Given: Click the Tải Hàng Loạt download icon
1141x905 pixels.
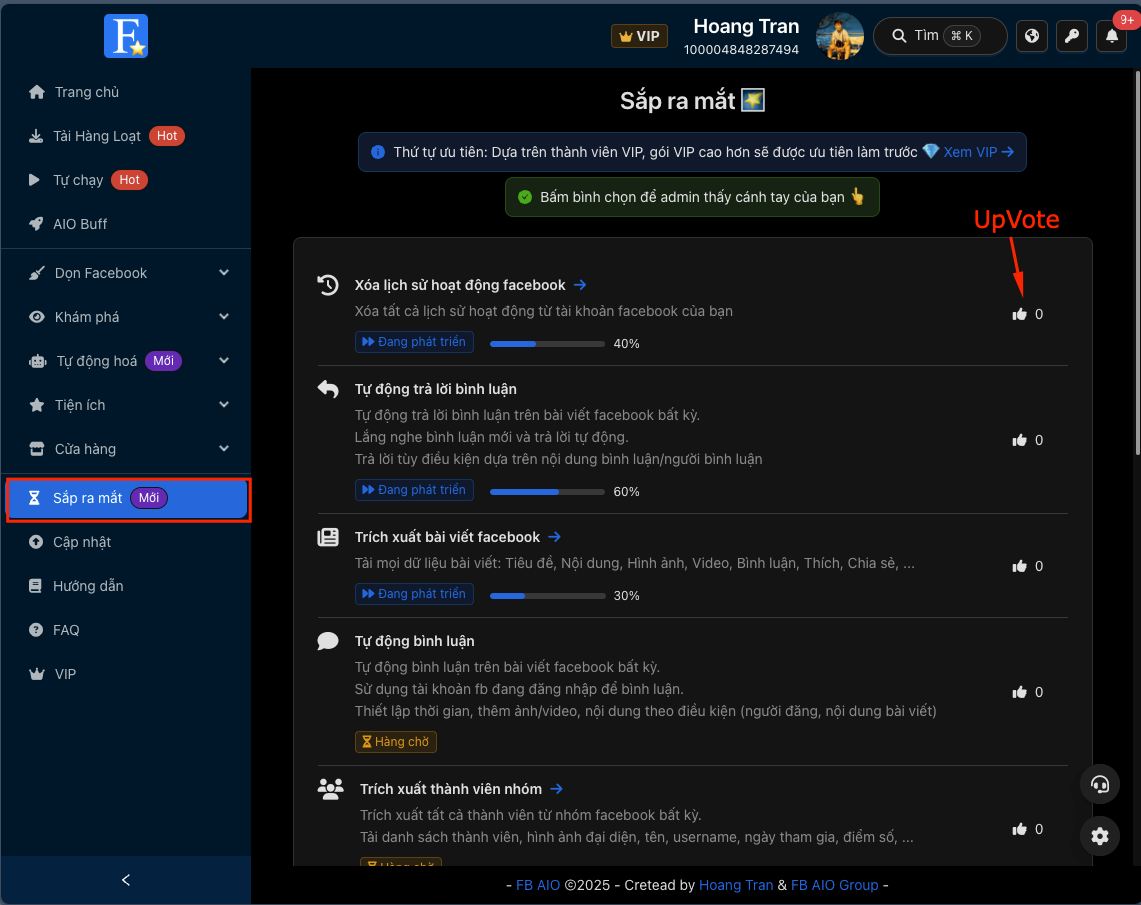Looking at the screenshot, I should tap(36, 136).
